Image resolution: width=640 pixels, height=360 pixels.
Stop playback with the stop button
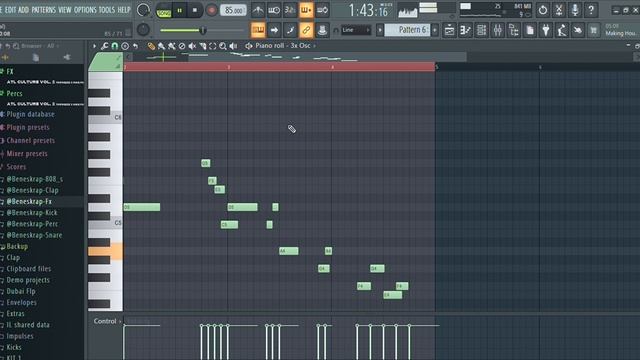pos(195,11)
